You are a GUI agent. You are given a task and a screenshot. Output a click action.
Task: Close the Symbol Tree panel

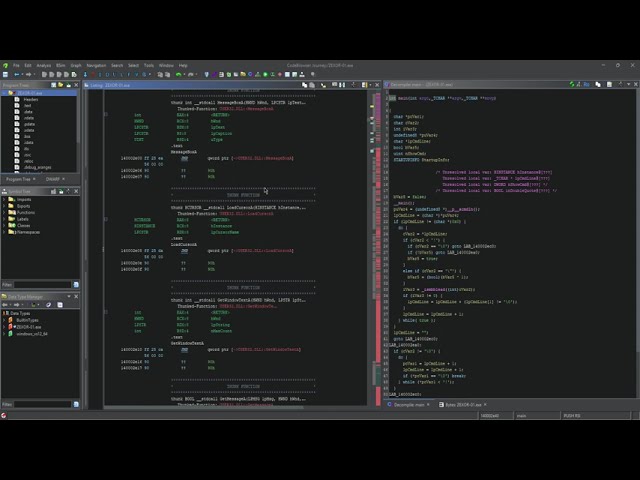pyautogui.click(x=76, y=191)
